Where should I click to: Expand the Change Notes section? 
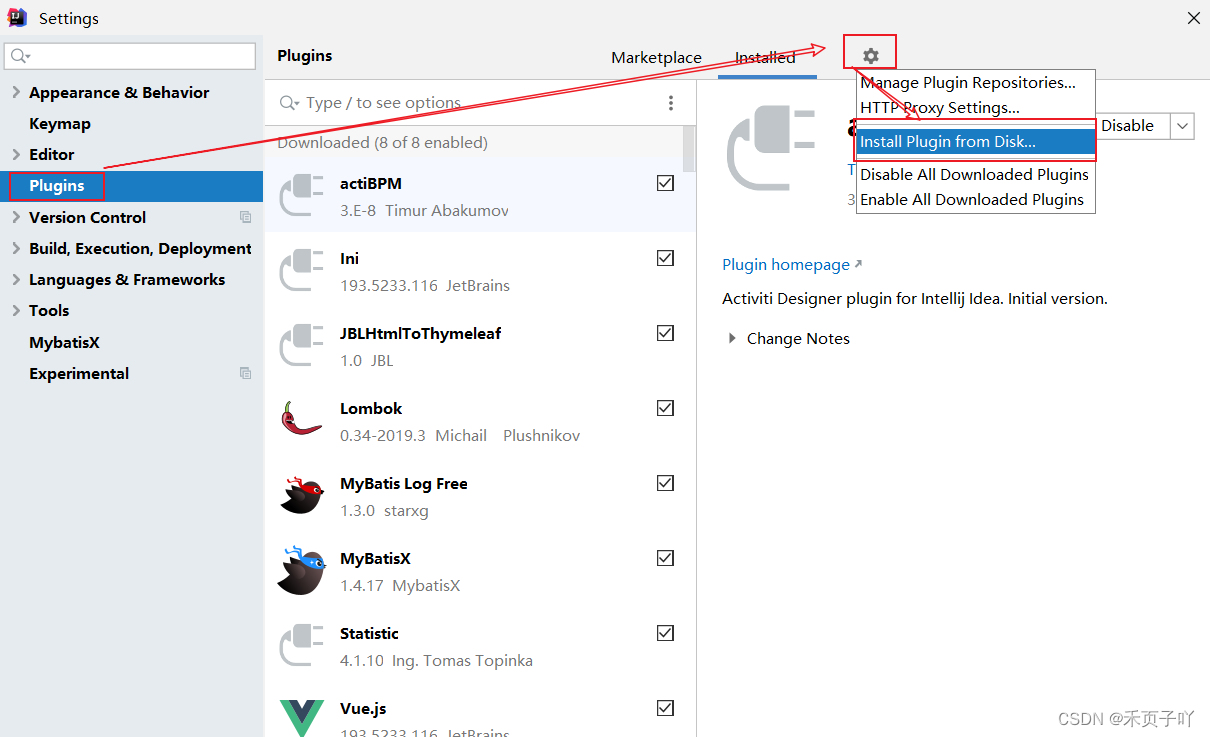733,339
